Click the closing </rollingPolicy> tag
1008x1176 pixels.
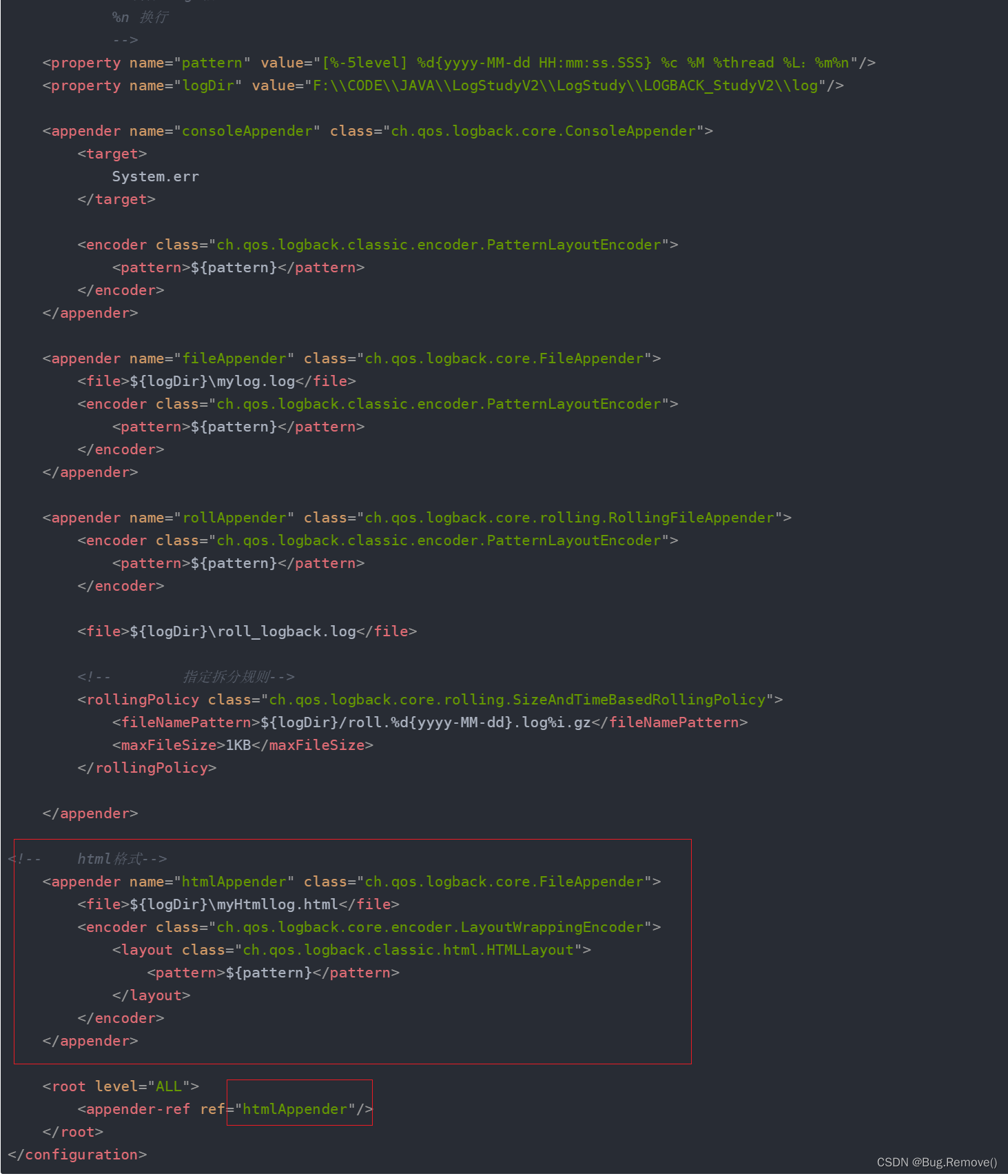[x=147, y=768]
